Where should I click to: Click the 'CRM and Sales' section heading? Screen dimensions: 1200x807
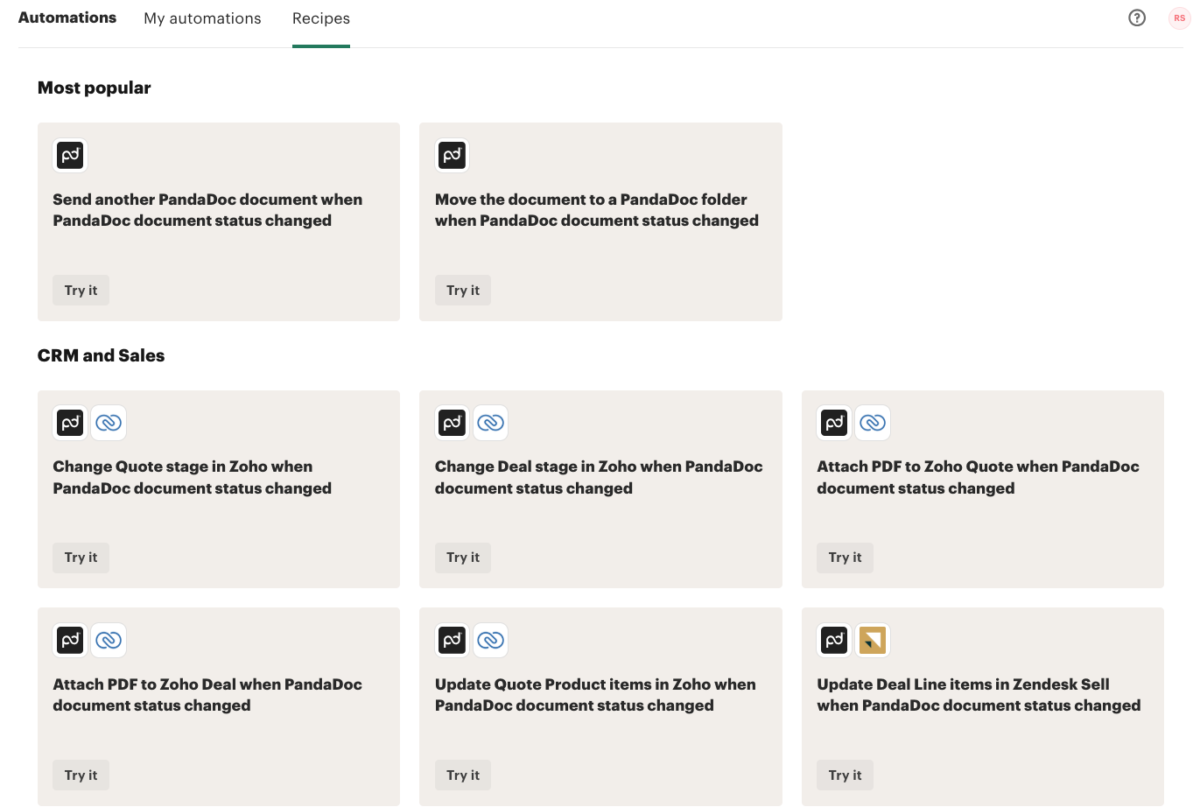pyautogui.click(x=101, y=355)
